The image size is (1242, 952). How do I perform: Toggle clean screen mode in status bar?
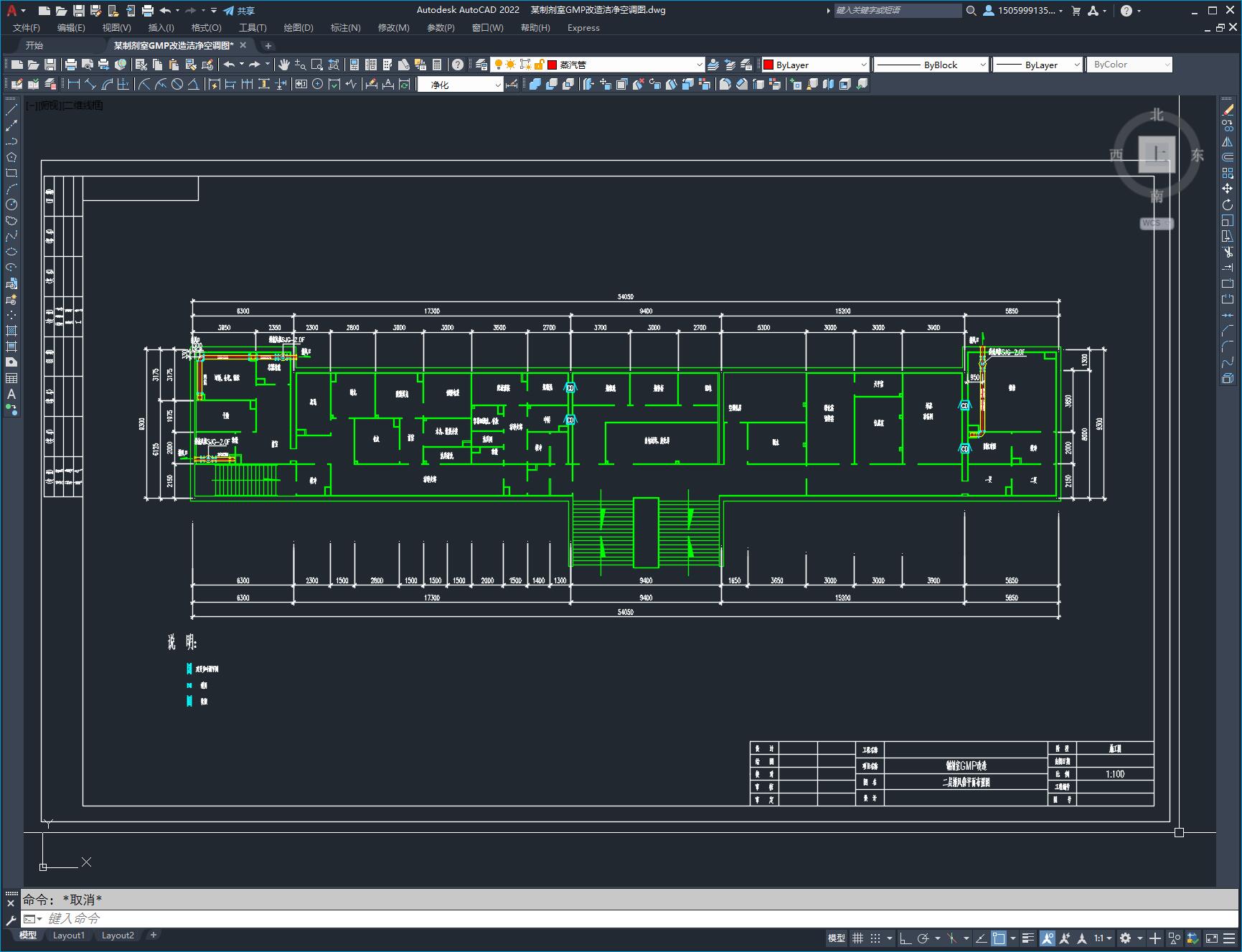pyautogui.click(x=1211, y=938)
